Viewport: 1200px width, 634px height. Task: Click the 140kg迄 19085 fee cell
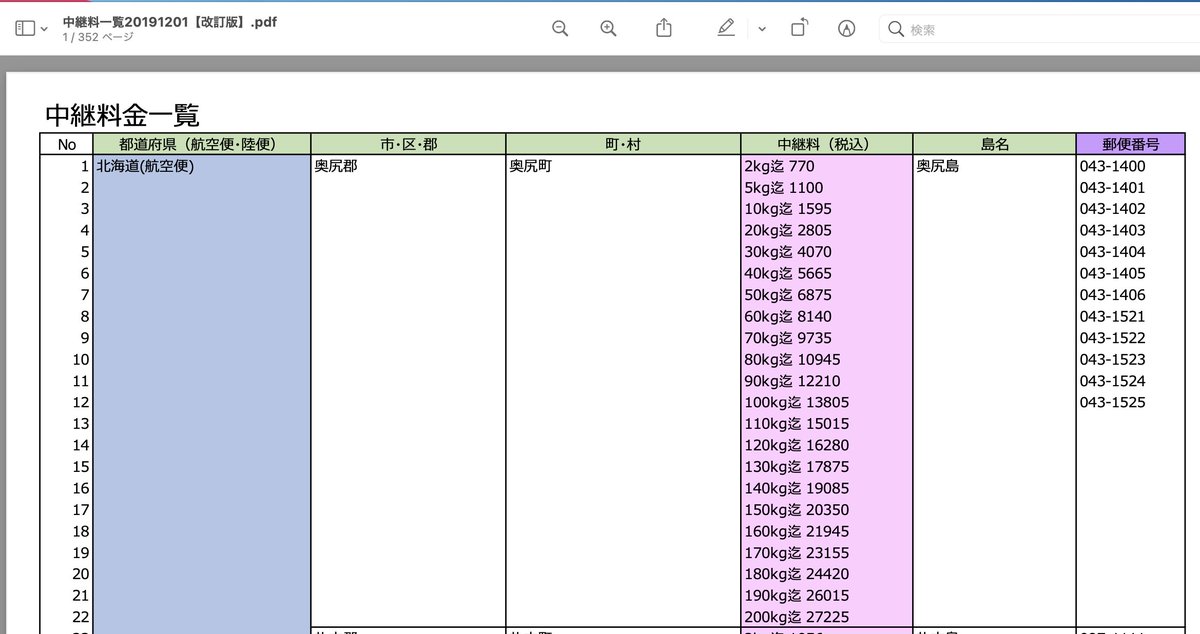[796, 488]
